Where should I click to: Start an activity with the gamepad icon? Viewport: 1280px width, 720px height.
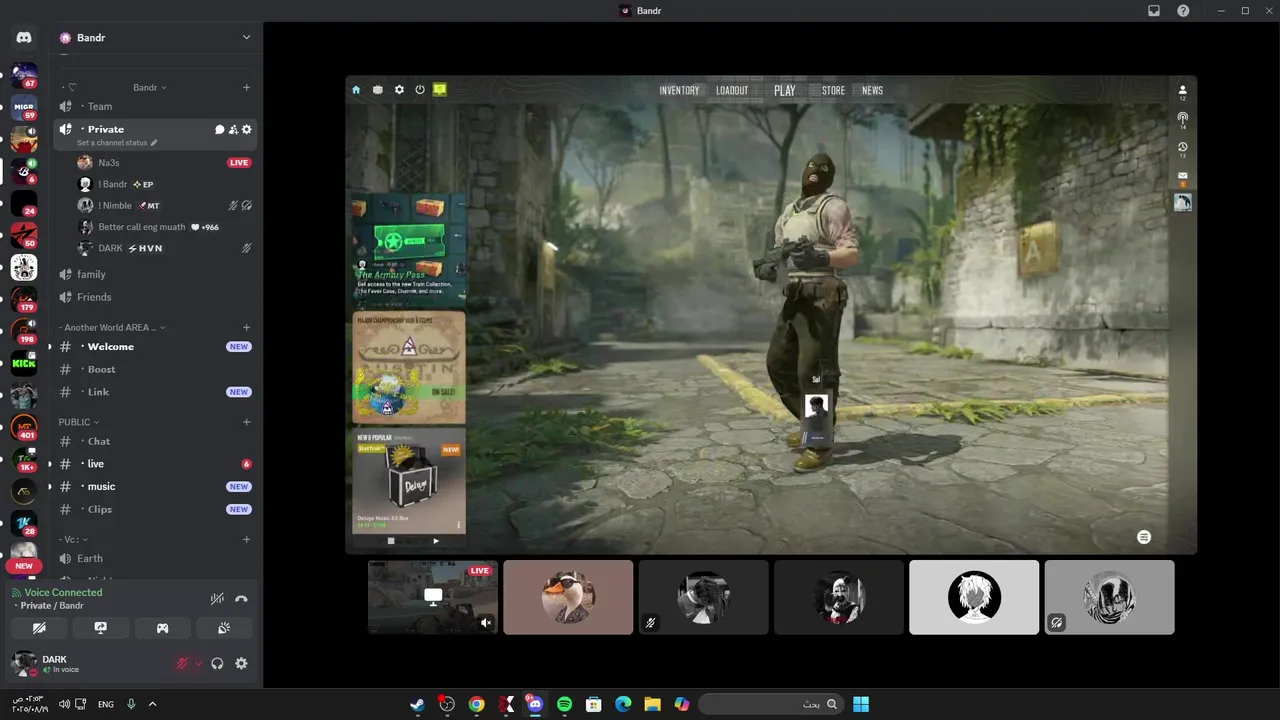point(162,628)
